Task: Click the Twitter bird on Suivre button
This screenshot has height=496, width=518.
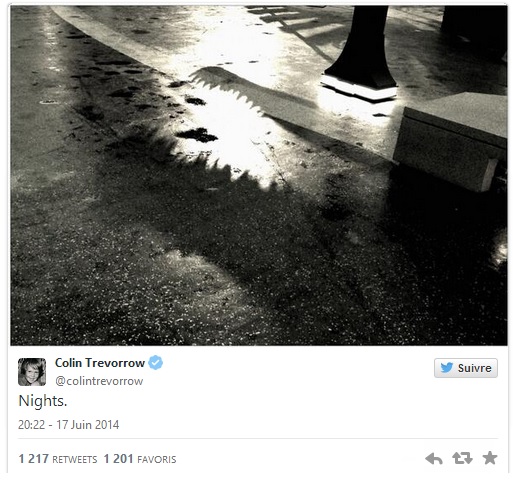Action: pos(447,368)
